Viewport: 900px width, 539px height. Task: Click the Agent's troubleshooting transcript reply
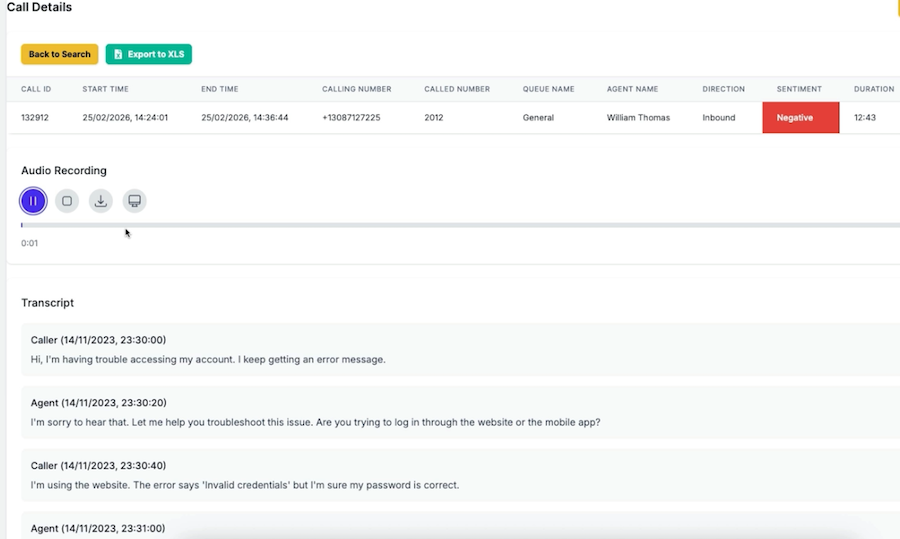pyautogui.click(x=315, y=422)
